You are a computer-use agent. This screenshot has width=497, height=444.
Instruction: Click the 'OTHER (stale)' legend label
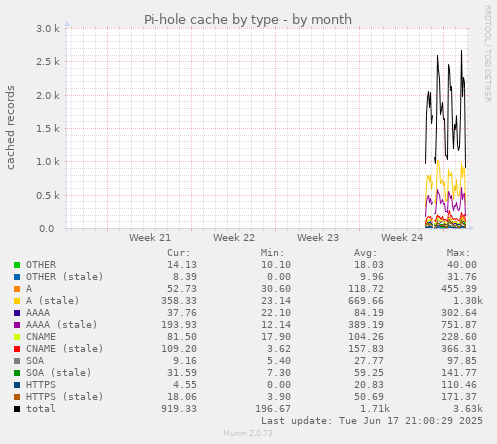coord(65,277)
